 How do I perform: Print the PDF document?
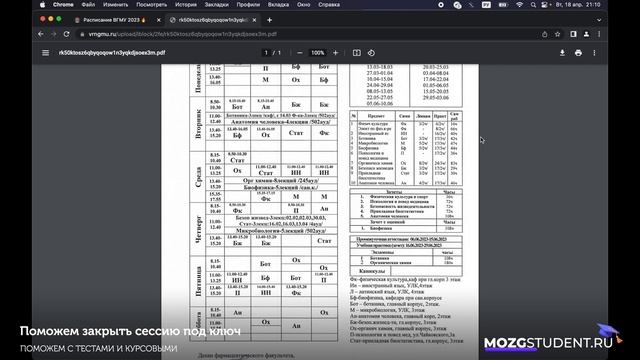(578, 53)
